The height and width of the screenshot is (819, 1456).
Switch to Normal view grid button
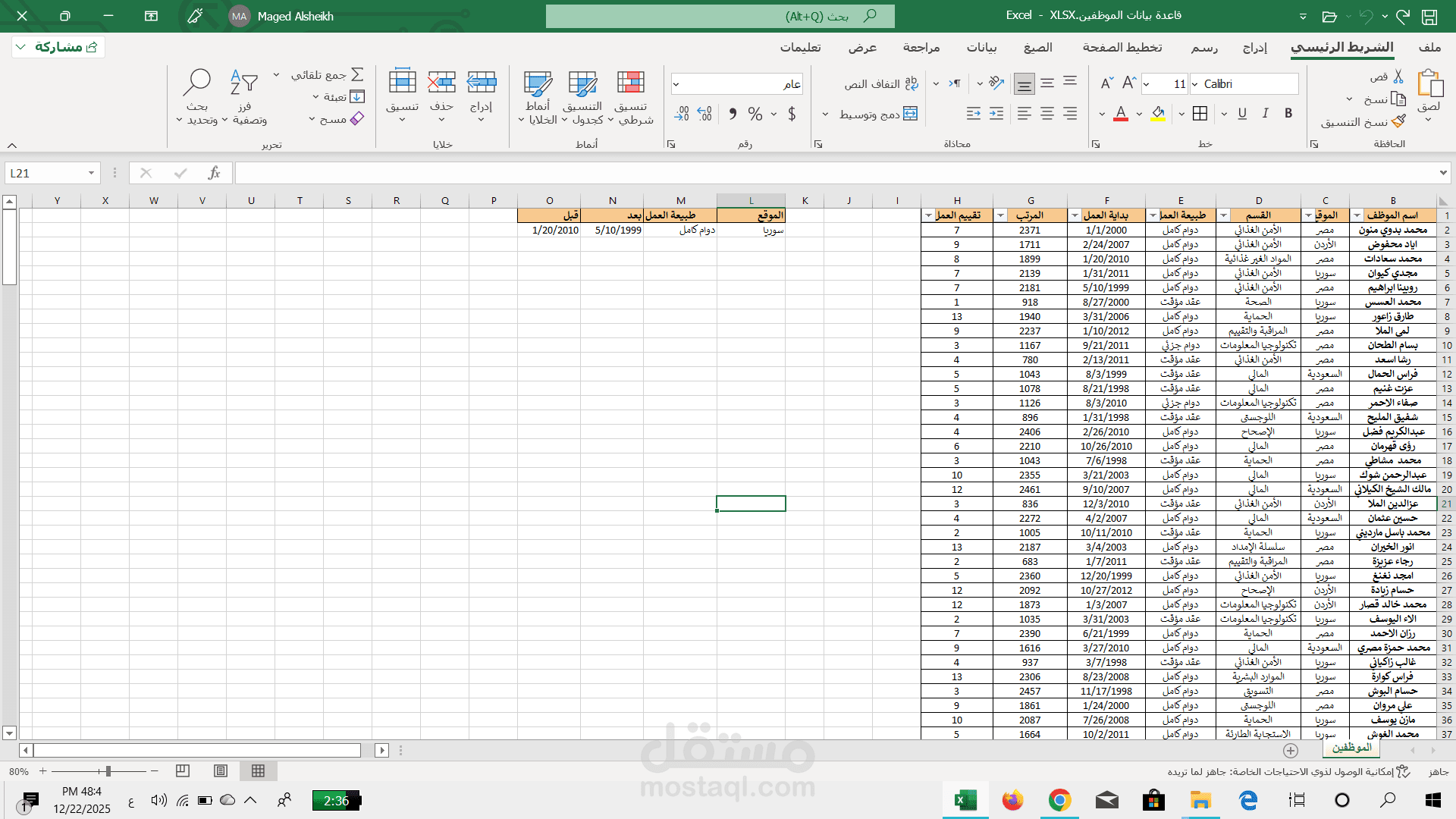coord(258,771)
